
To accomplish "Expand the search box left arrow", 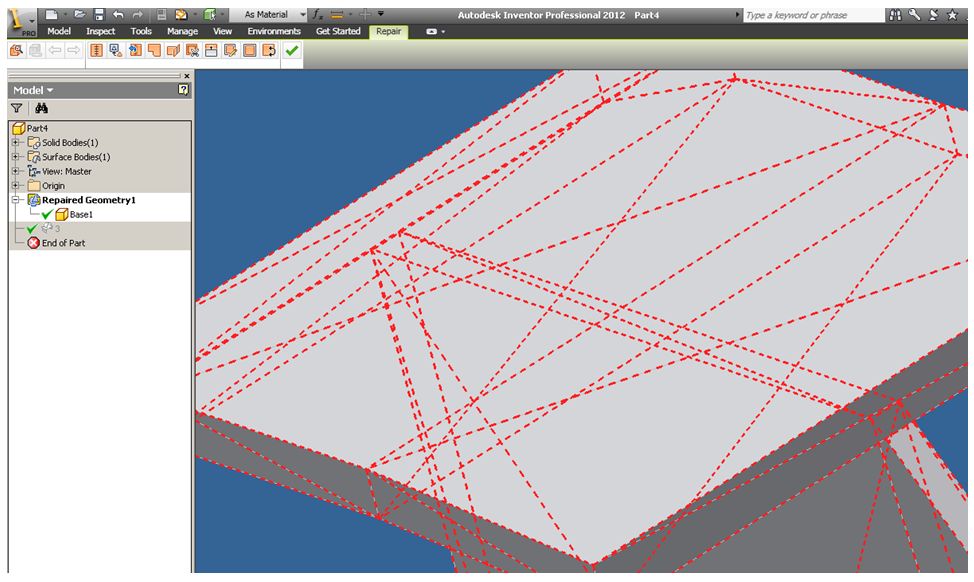I will coord(738,15).
